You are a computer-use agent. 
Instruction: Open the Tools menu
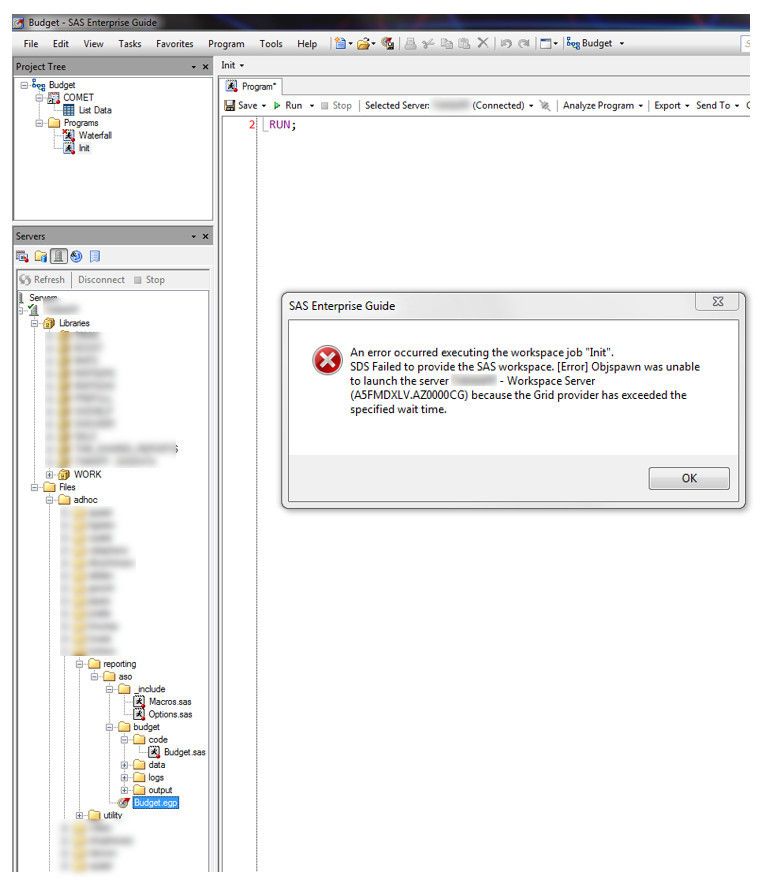pos(271,44)
